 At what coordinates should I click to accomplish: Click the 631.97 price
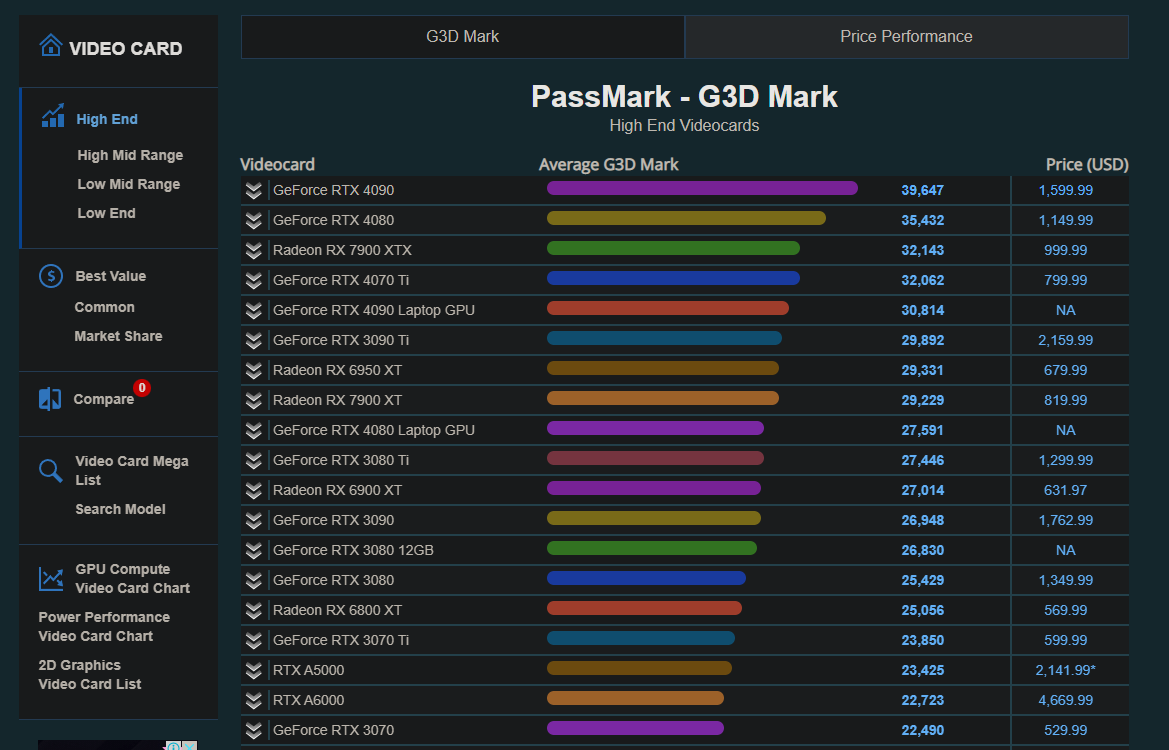pyautogui.click(x=1065, y=490)
